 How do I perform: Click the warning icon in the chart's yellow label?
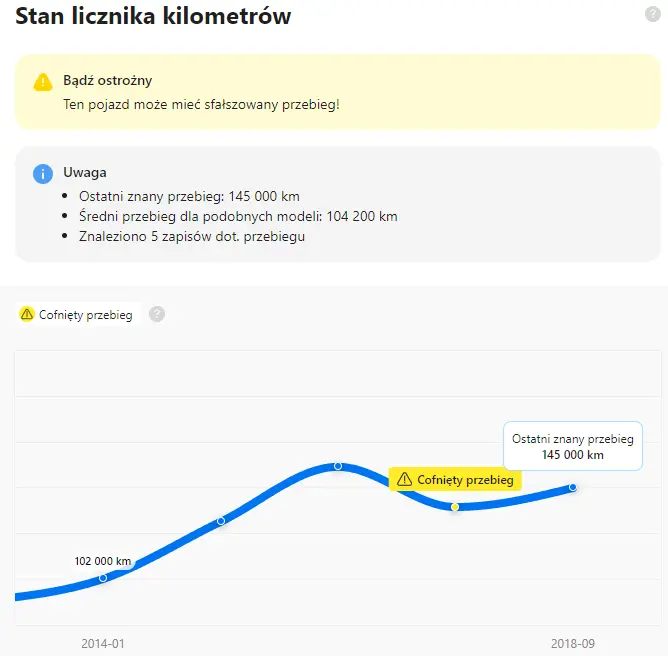[x=404, y=480]
